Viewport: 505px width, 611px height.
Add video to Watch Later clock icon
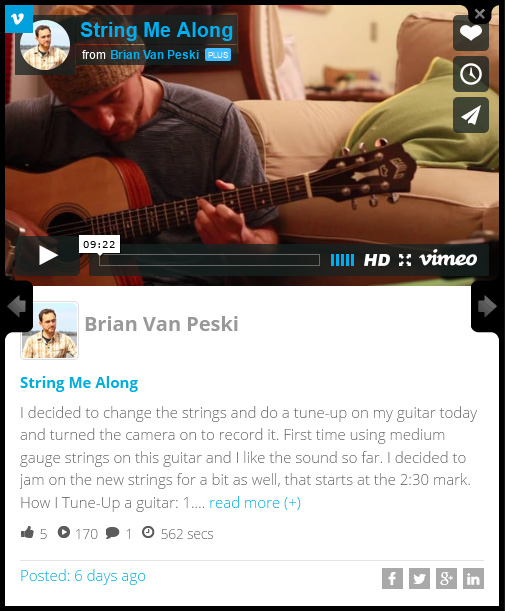click(x=471, y=74)
